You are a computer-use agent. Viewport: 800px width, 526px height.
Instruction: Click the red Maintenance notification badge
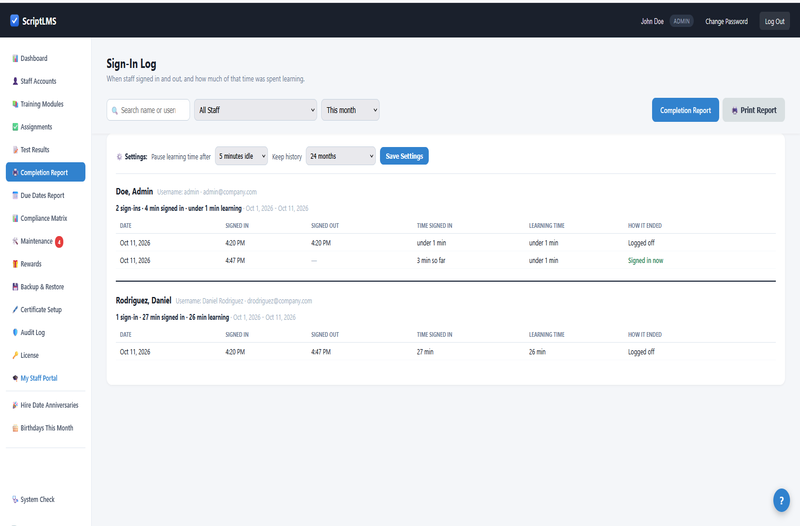point(59,242)
